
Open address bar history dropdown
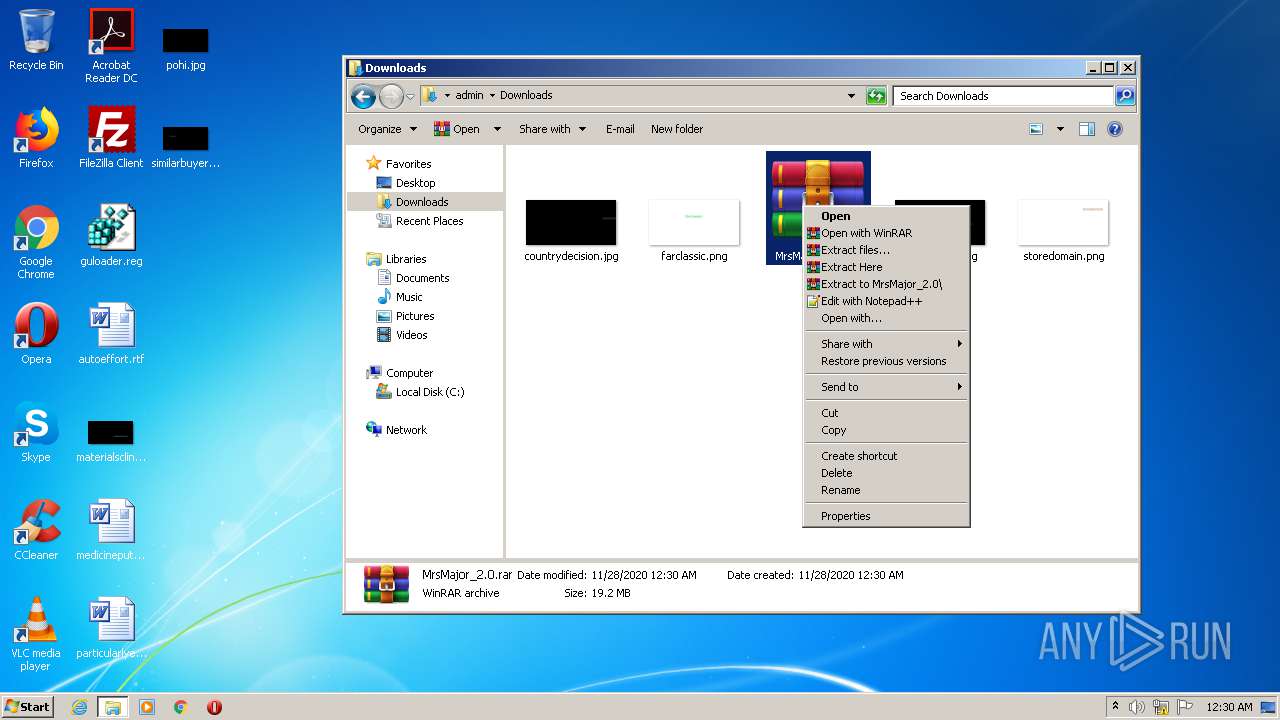click(851, 96)
